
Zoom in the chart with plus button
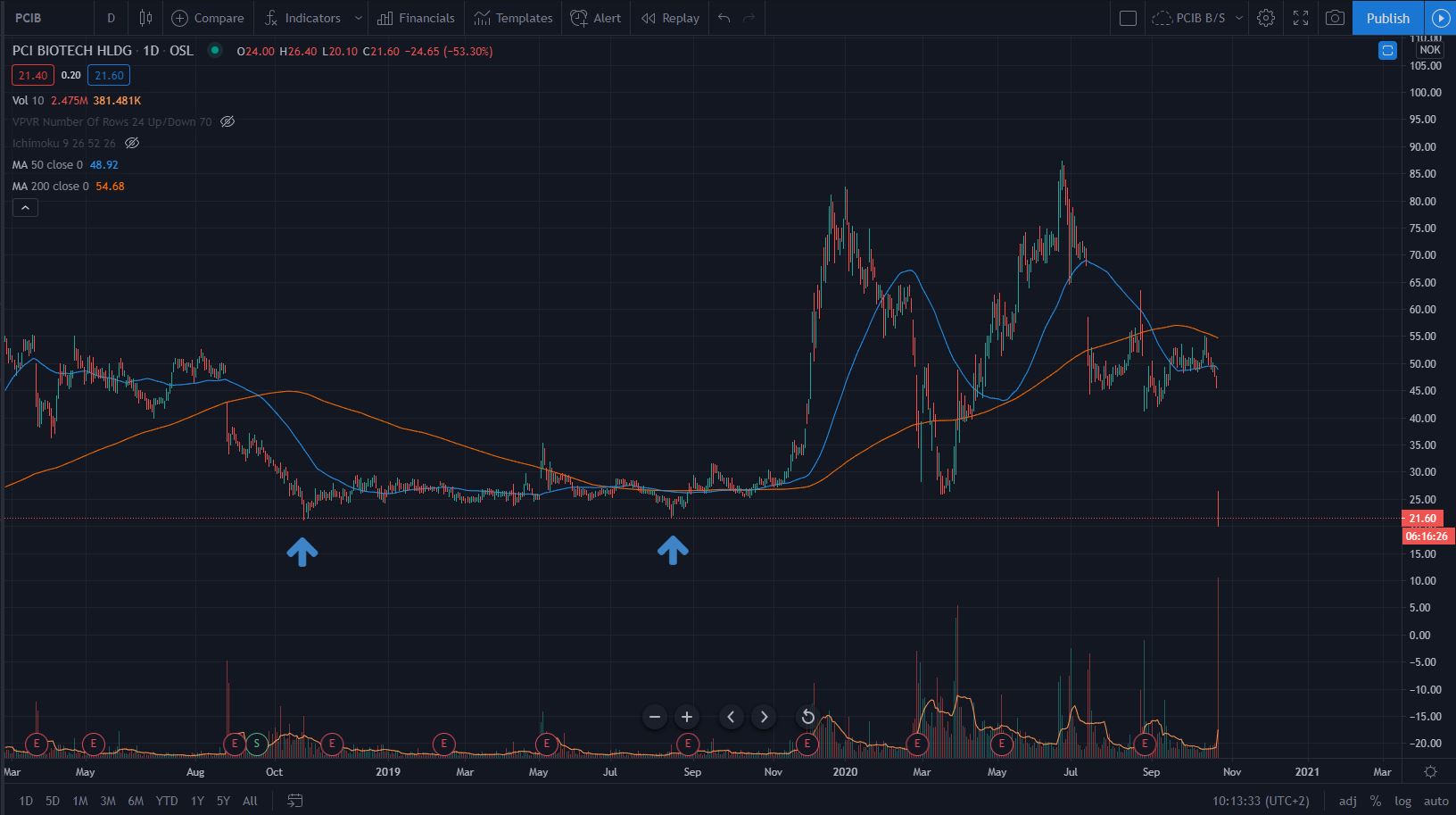click(687, 717)
